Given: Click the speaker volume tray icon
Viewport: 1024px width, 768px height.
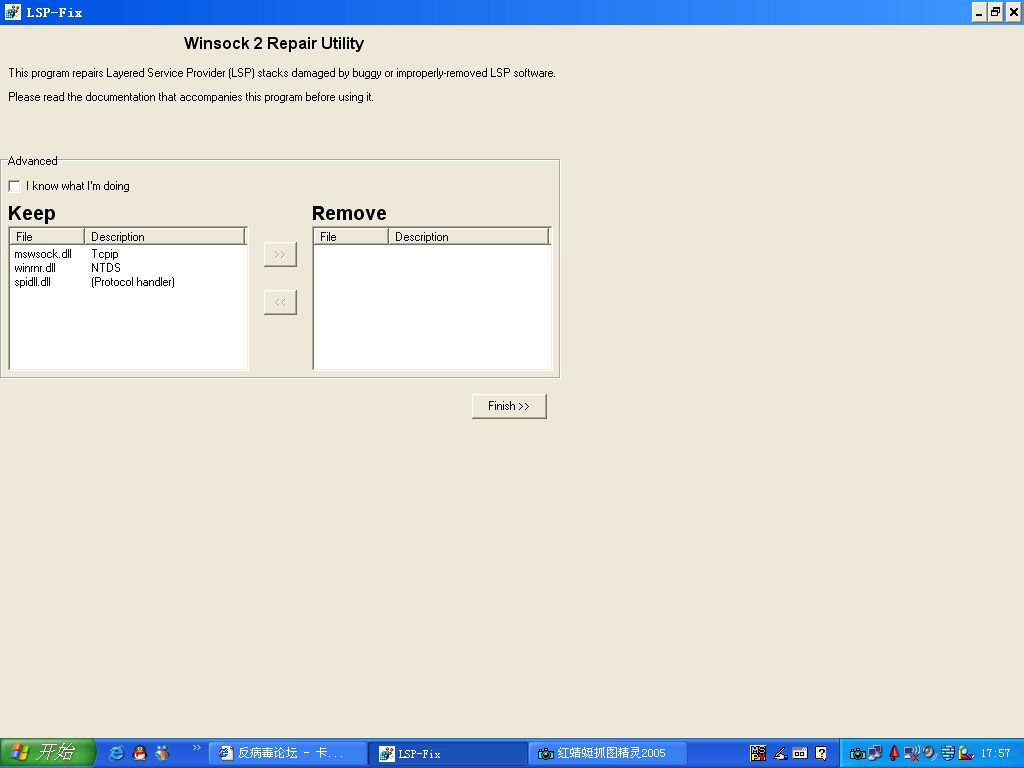Looking at the screenshot, I should tap(929, 753).
